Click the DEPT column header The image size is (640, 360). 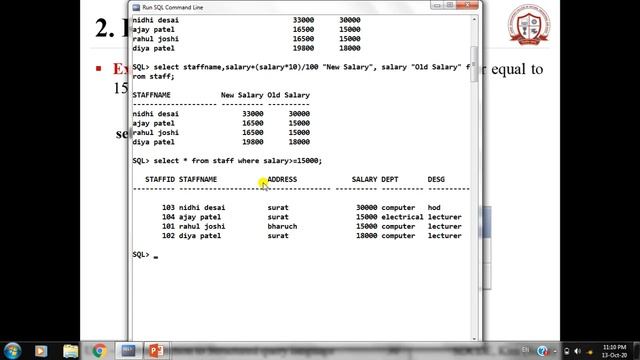pos(390,180)
